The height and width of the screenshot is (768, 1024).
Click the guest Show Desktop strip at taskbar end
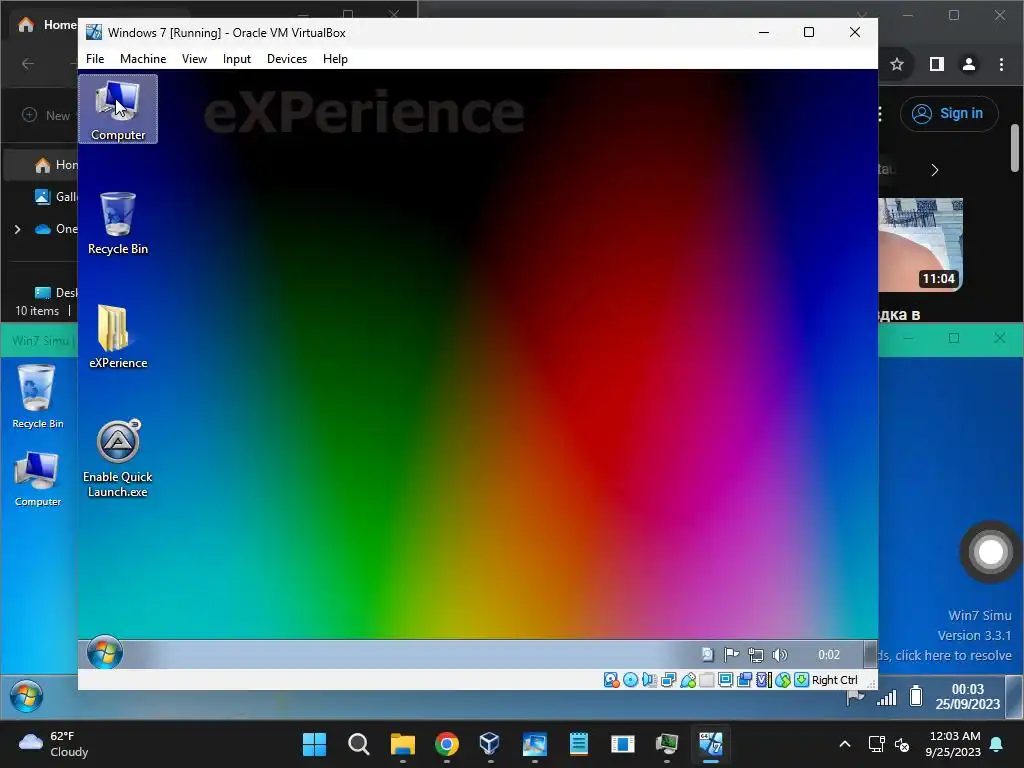(x=870, y=654)
